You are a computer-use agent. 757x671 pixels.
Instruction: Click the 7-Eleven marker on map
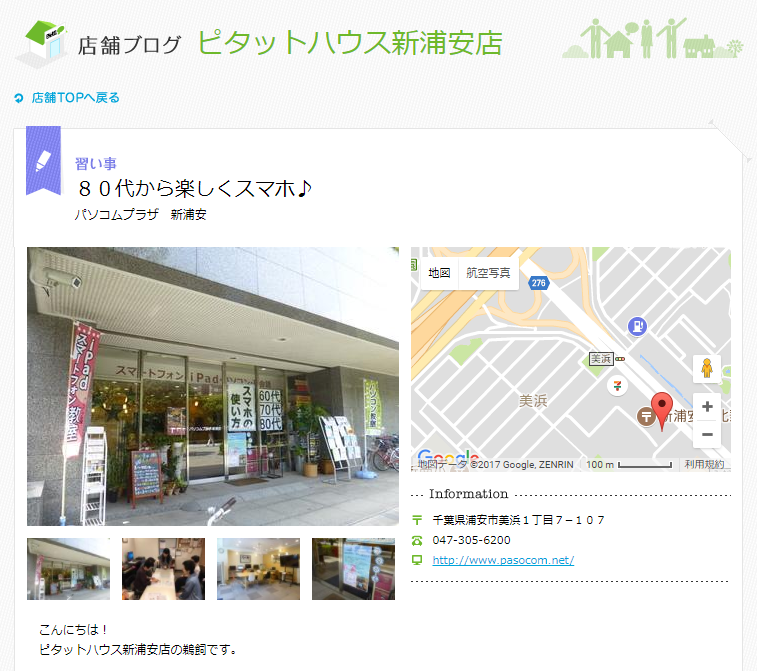(x=617, y=385)
